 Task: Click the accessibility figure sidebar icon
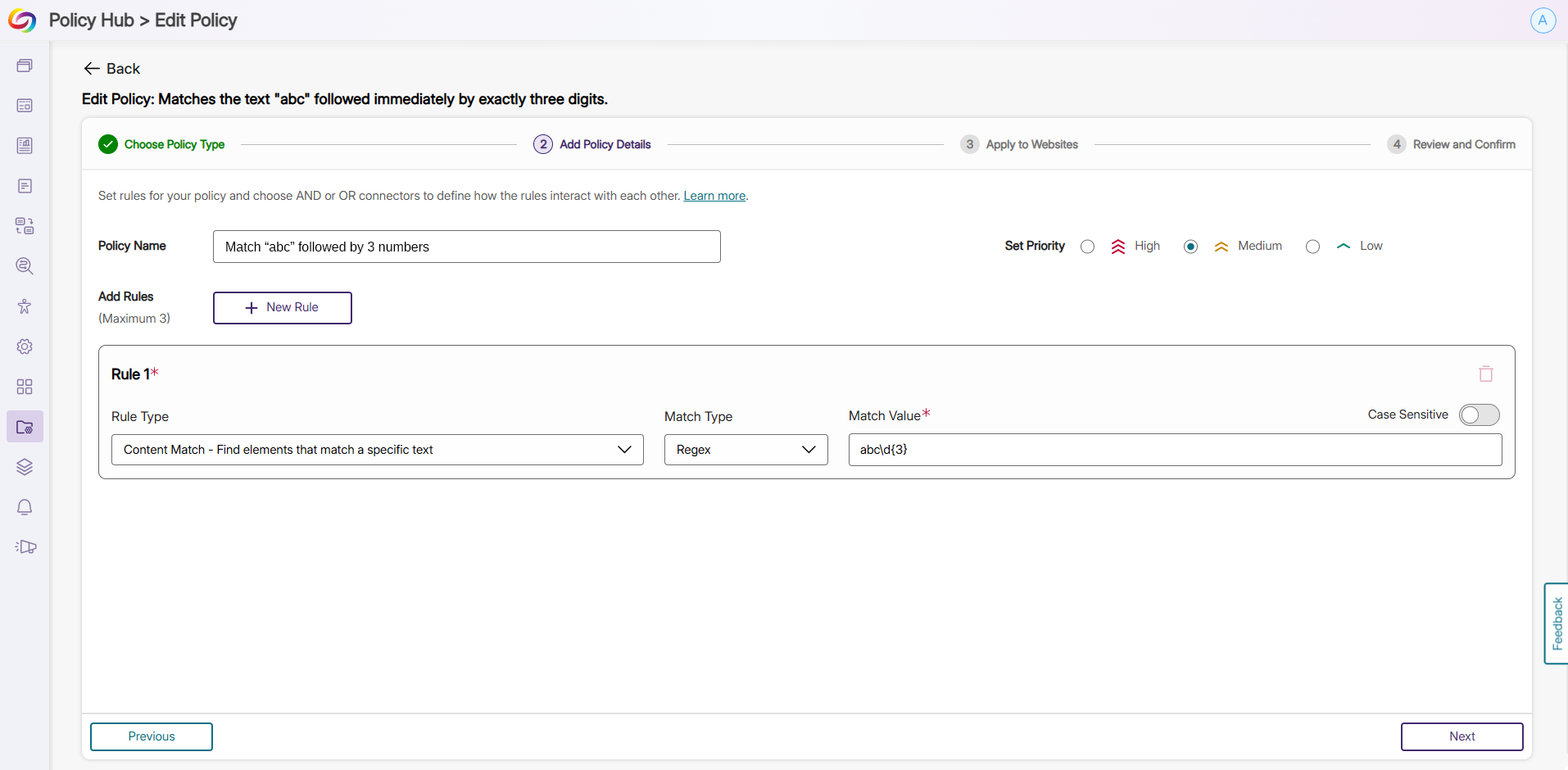25,306
